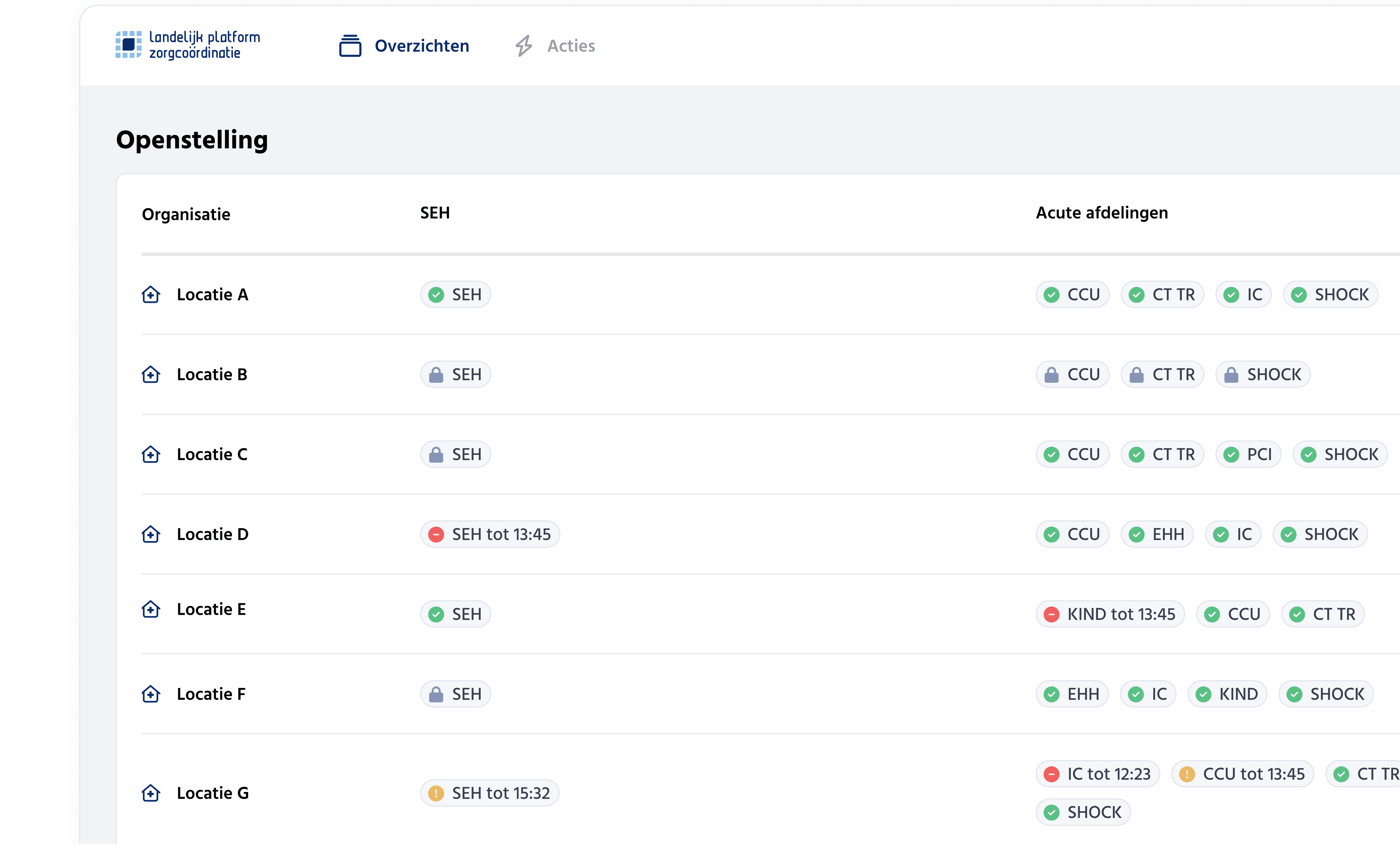The image size is (1400, 844).
Task: Open the Overzichten tab
Action: [422, 45]
